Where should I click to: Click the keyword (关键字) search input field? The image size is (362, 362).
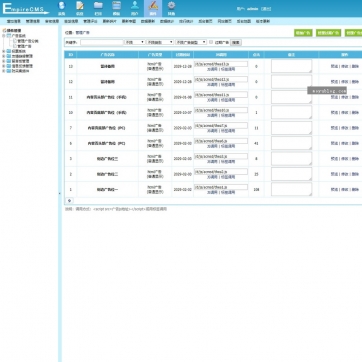(x=102, y=42)
